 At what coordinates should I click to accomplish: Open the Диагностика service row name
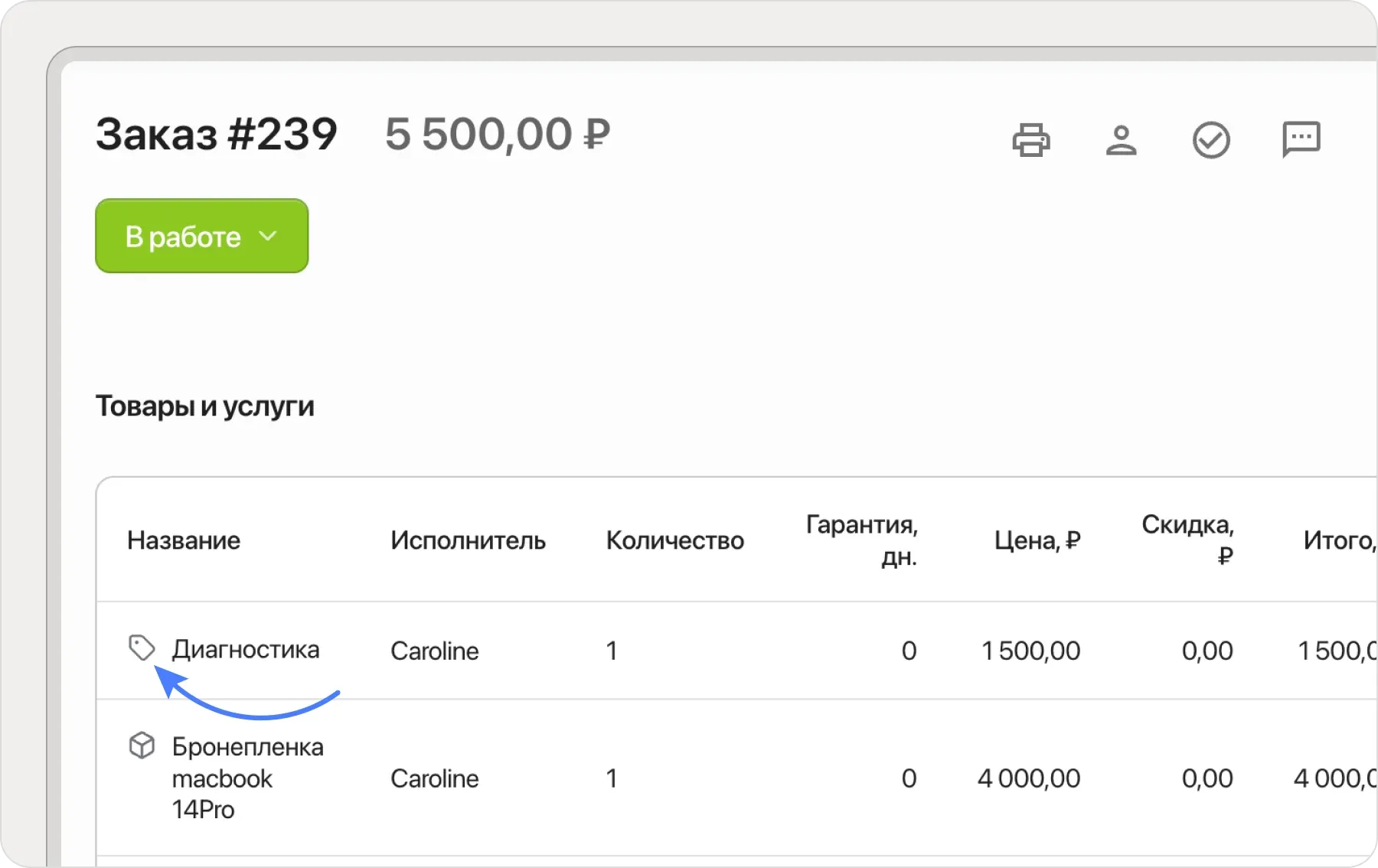(246, 649)
